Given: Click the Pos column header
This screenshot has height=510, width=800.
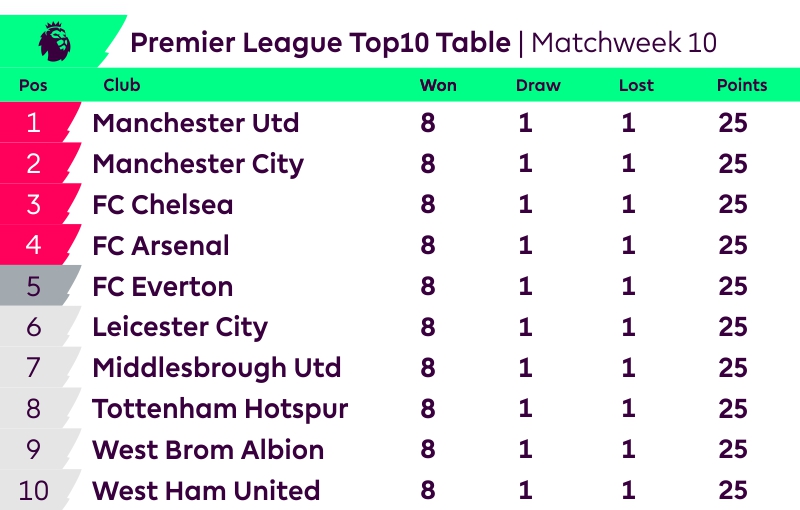Looking at the screenshot, I should [x=33, y=85].
